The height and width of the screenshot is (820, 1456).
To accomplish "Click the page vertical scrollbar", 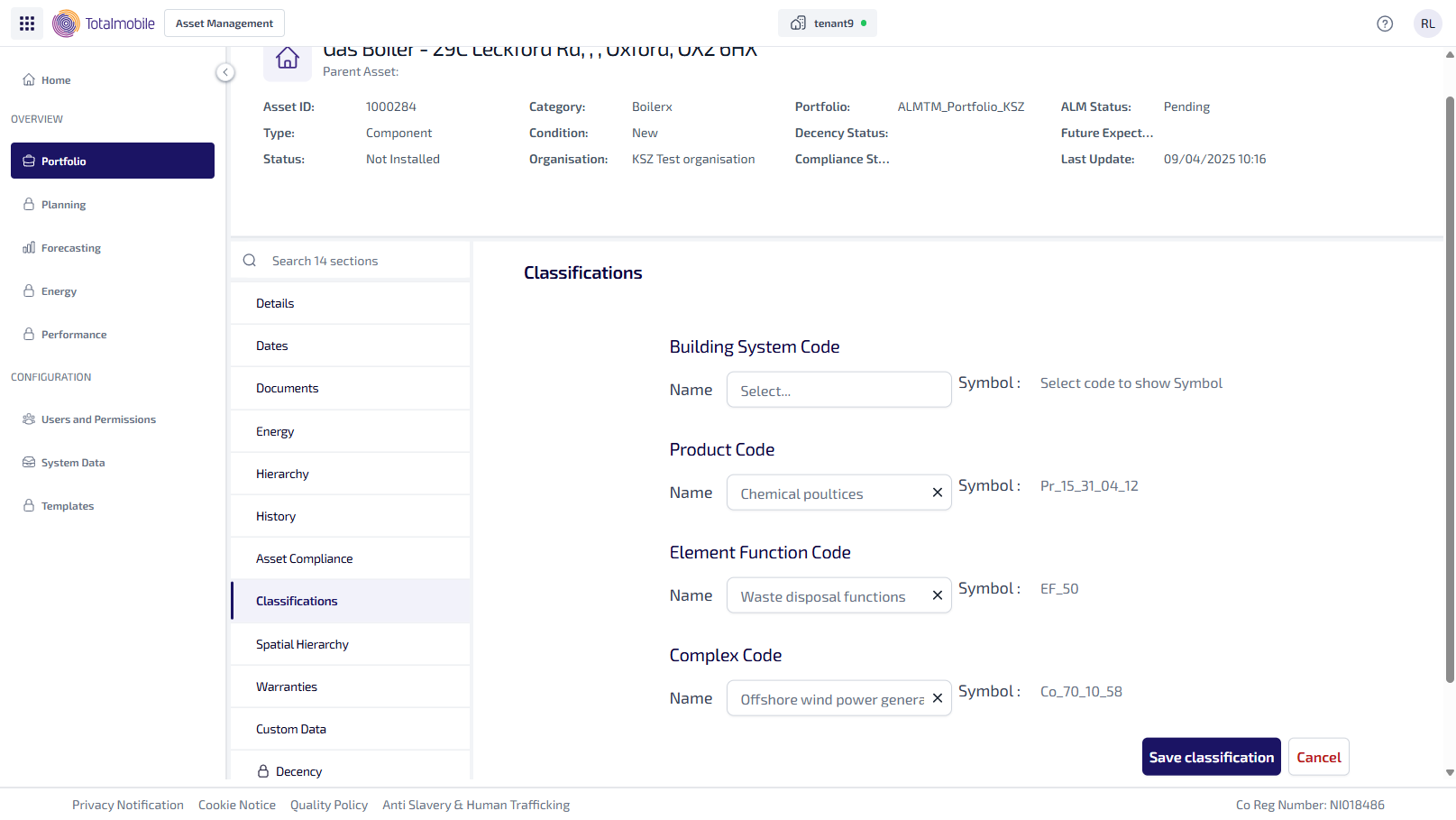I will pyautogui.click(x=1449, y=388).
